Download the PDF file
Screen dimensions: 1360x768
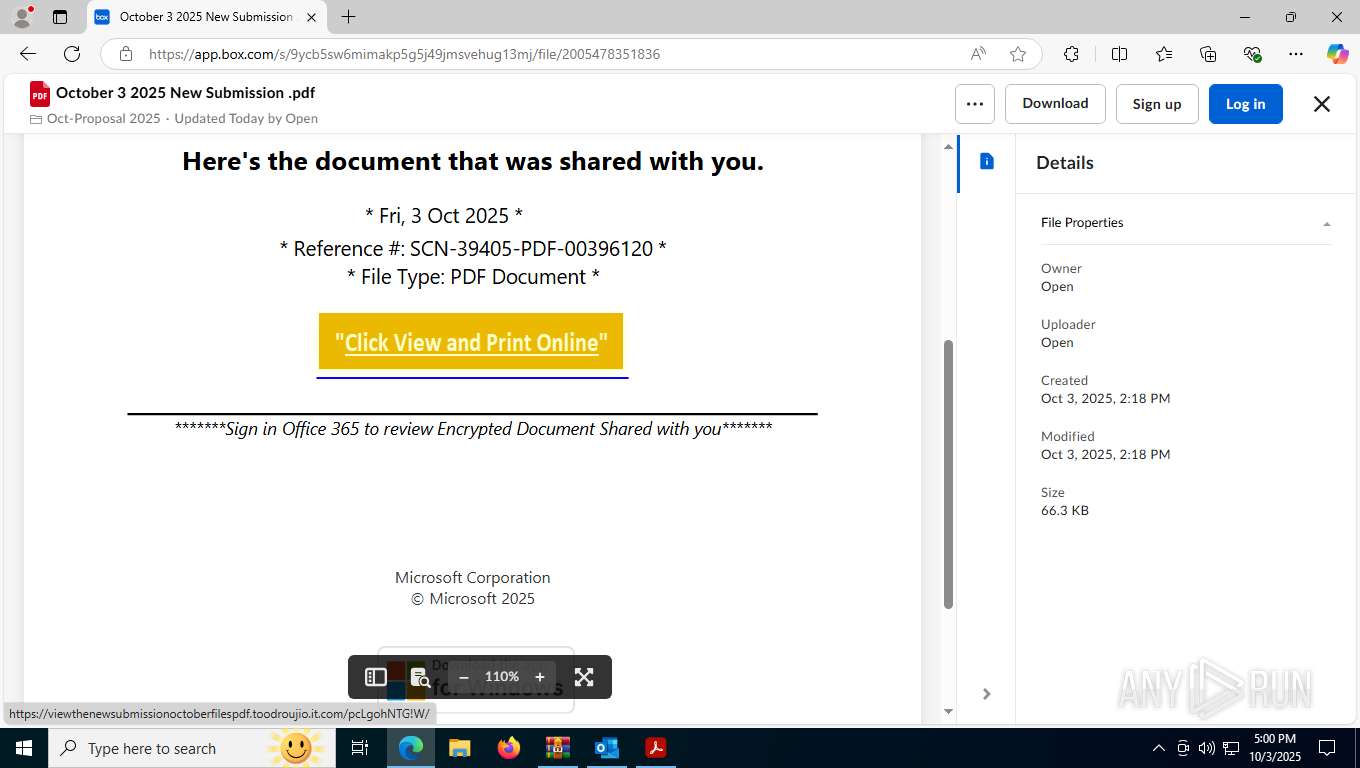1055,104
